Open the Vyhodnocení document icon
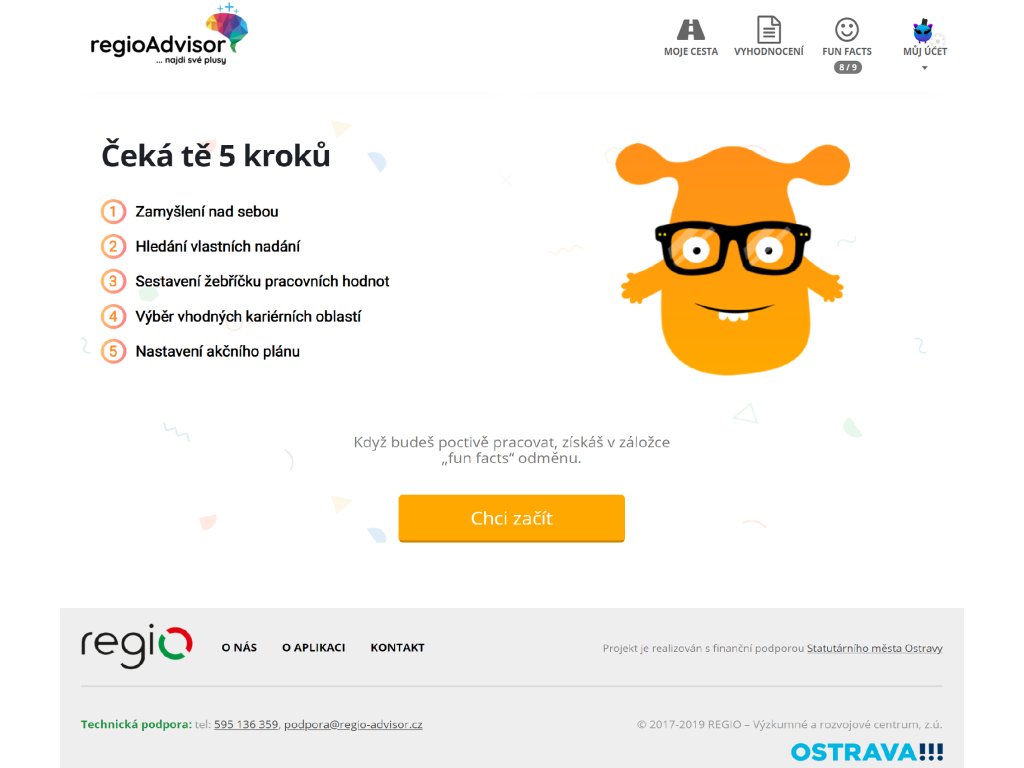This screenshot has width=1024, height=768. pyautogui.click(x=769, y=29)
